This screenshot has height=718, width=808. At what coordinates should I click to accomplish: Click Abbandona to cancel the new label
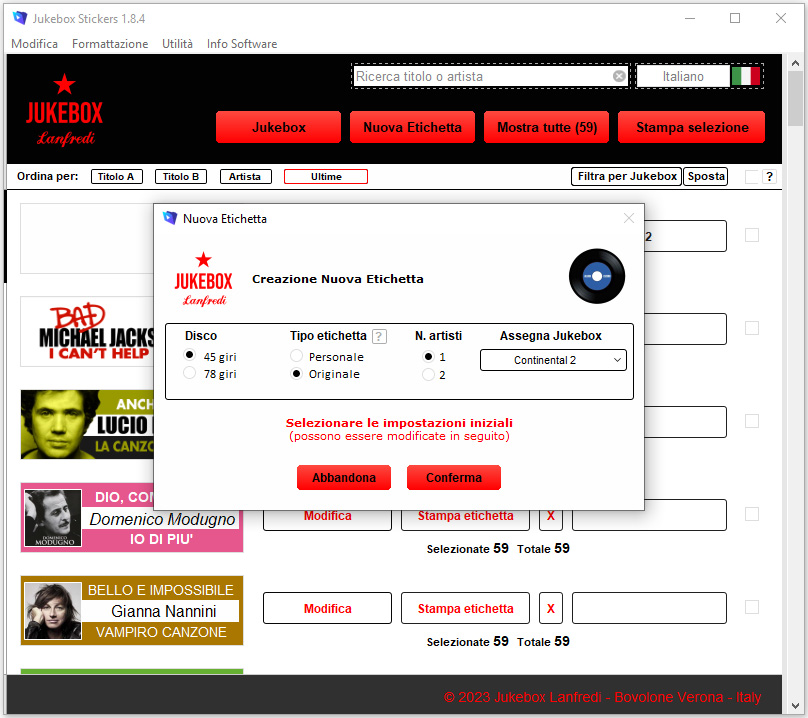point(344,477)
